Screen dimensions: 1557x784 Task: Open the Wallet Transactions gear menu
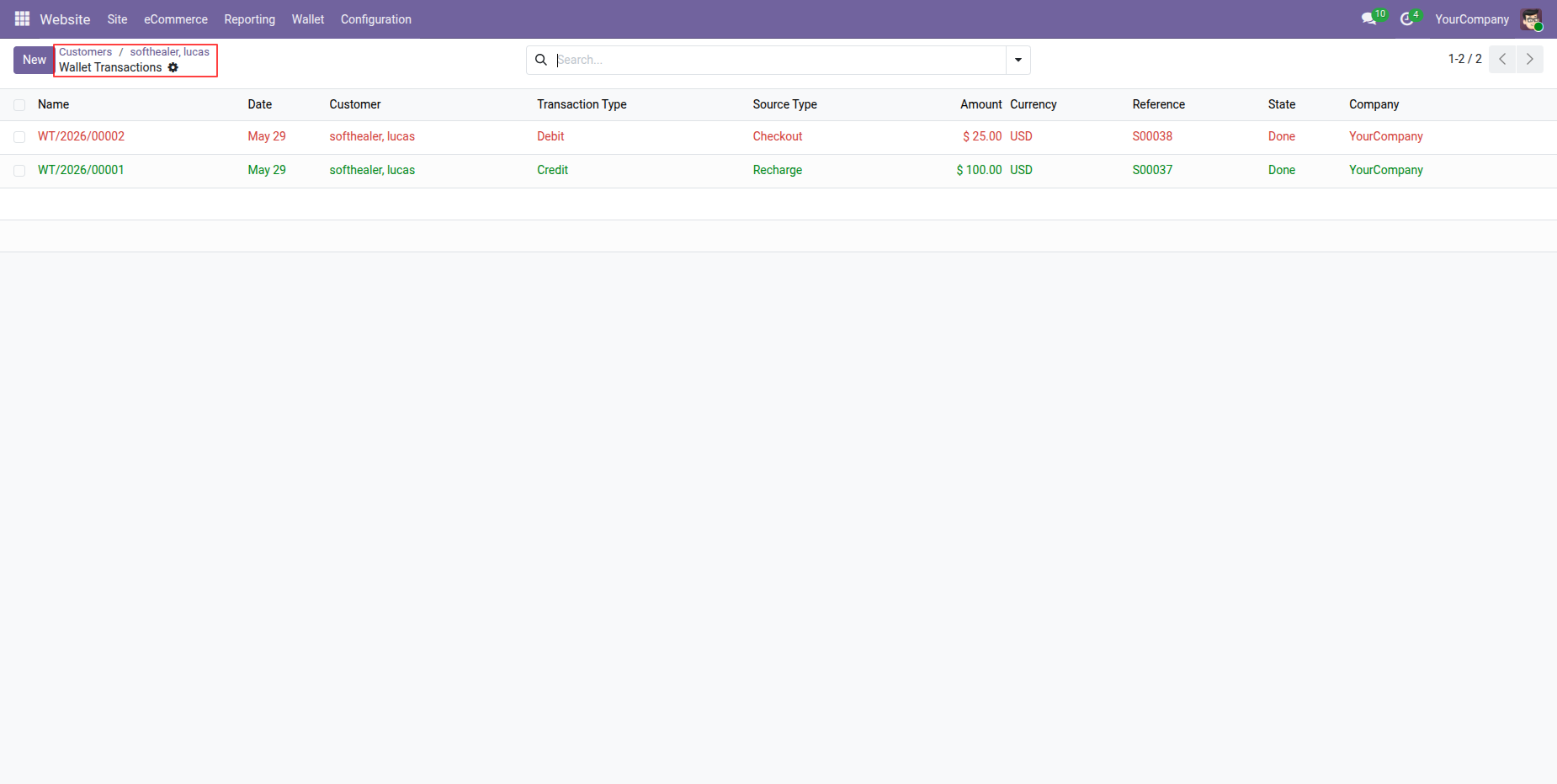click(173, 67)
